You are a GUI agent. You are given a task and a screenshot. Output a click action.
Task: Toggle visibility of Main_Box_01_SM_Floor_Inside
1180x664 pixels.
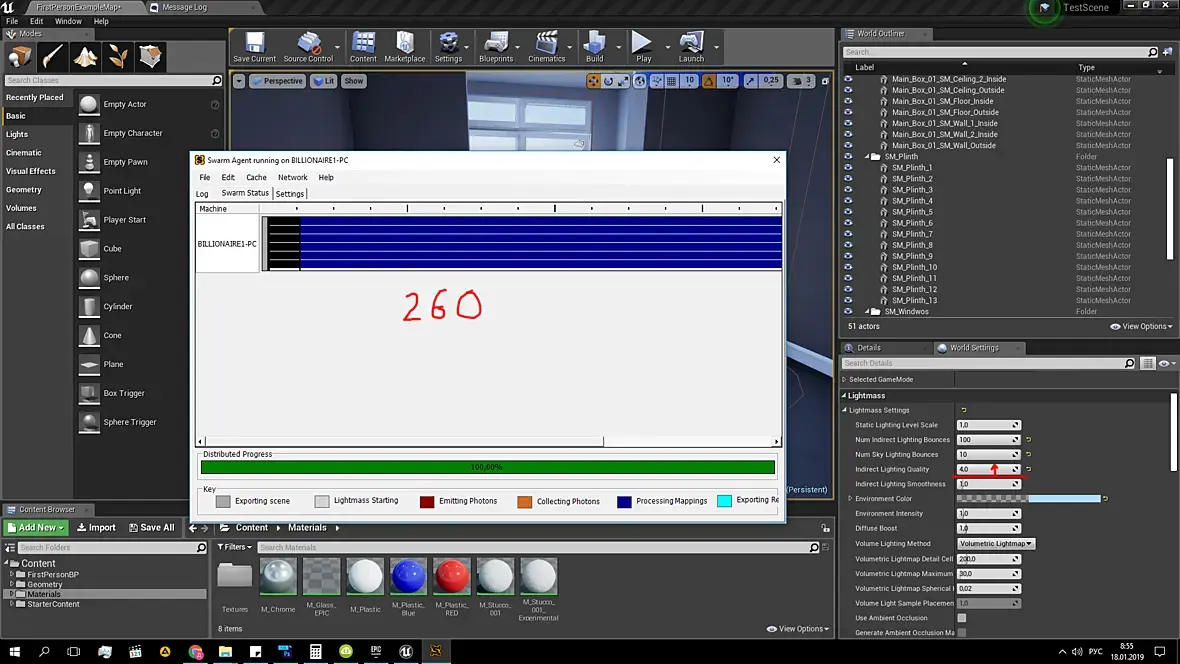point(848,101)
